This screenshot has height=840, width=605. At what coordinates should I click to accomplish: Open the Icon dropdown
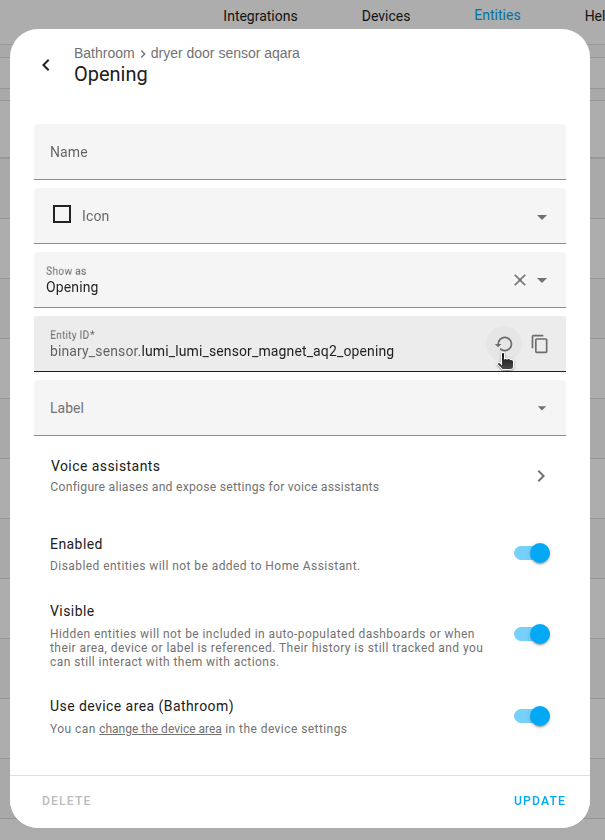coord(541,215)
